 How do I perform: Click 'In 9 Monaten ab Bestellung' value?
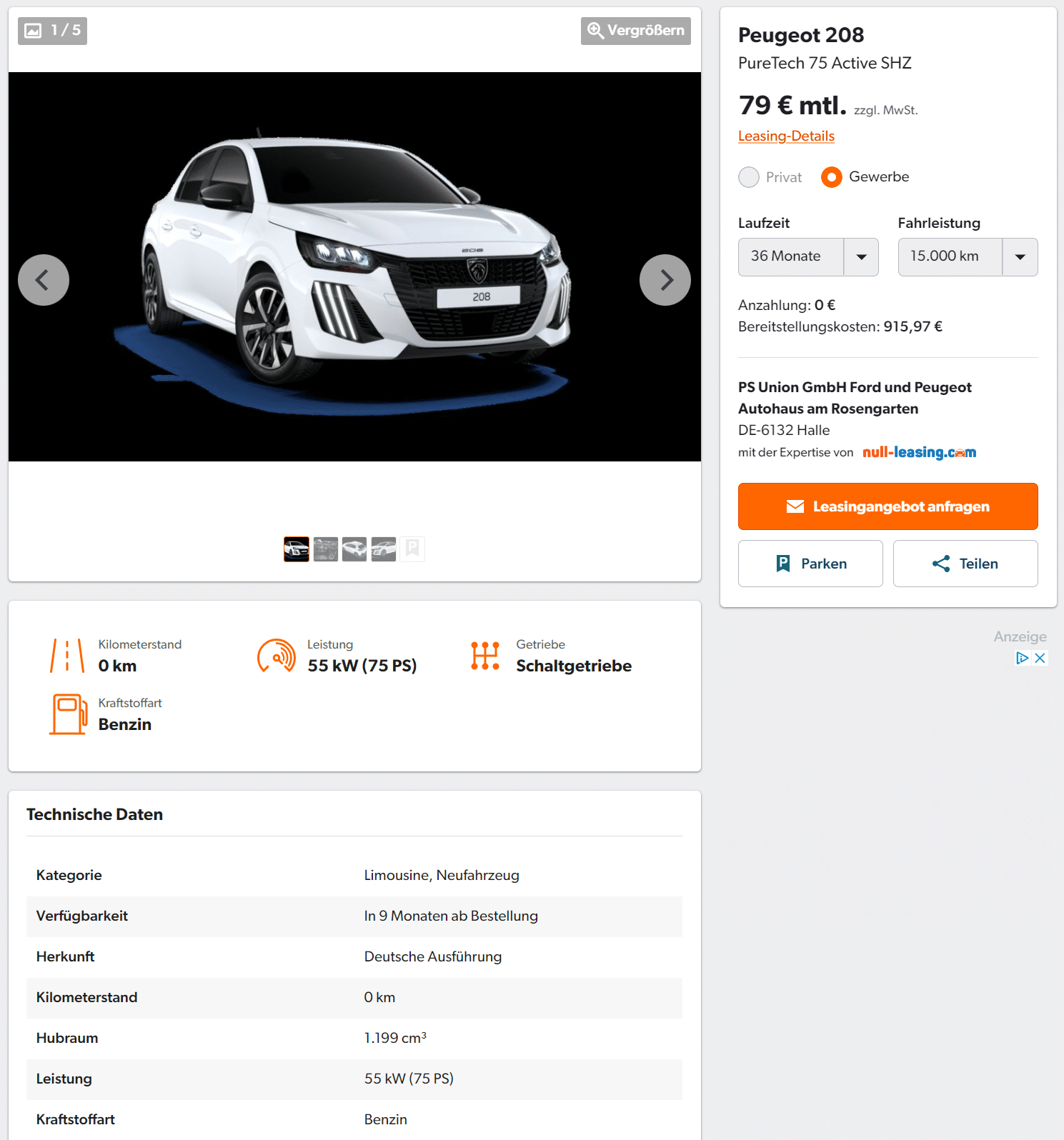451,916
